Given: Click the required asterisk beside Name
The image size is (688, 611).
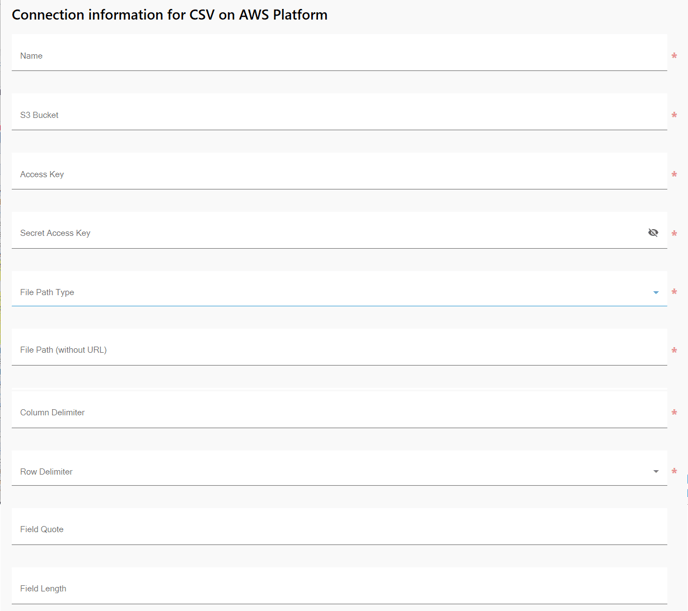Looking at the screenshot, I should pyautogui.click(x=674, y=57).
